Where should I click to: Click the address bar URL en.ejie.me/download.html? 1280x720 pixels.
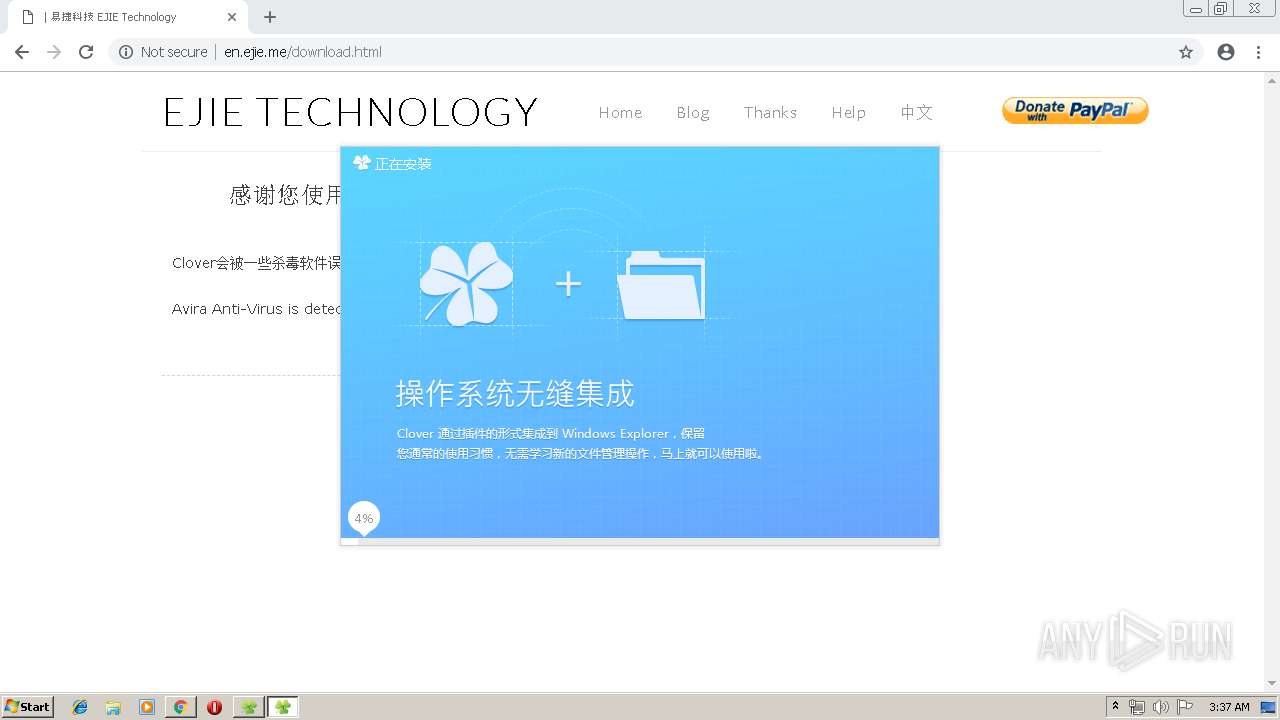303,52
